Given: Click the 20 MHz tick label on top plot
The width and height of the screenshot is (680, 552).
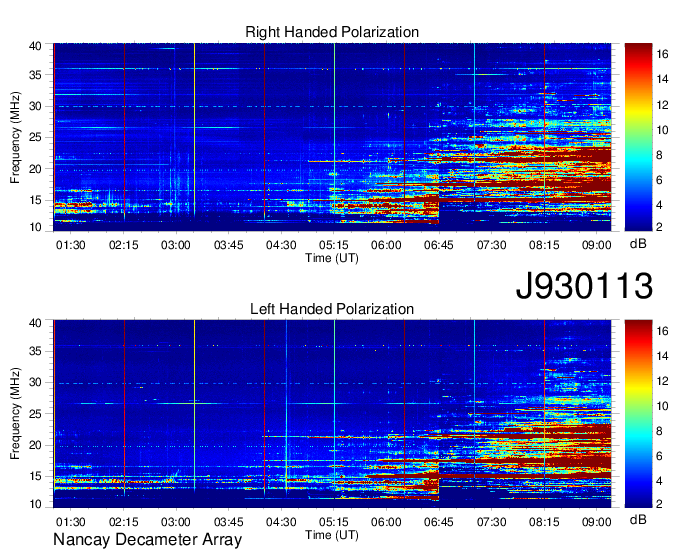Looking at the screenshot, I should pyautogui.click(x=35, y=169).
